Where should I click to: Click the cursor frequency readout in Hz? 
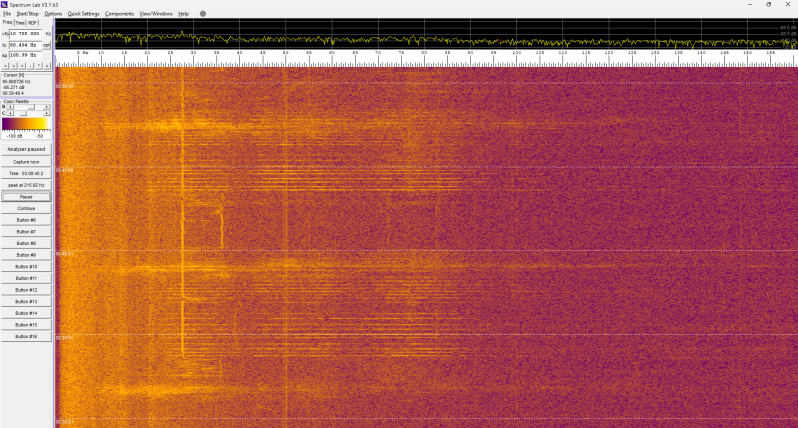coord(16,81)
